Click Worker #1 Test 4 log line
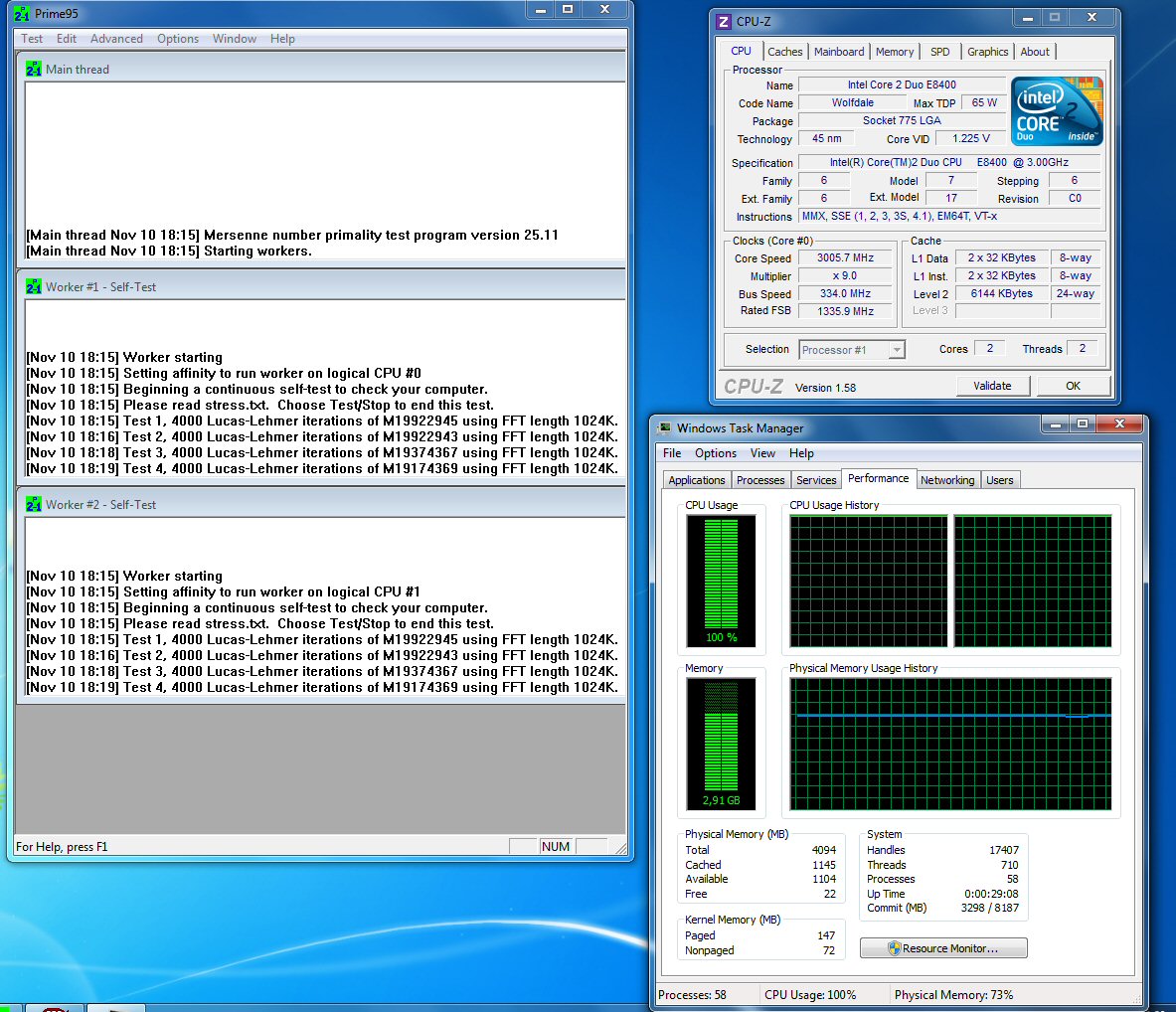 pyautogui.click(x=322, y=469)
